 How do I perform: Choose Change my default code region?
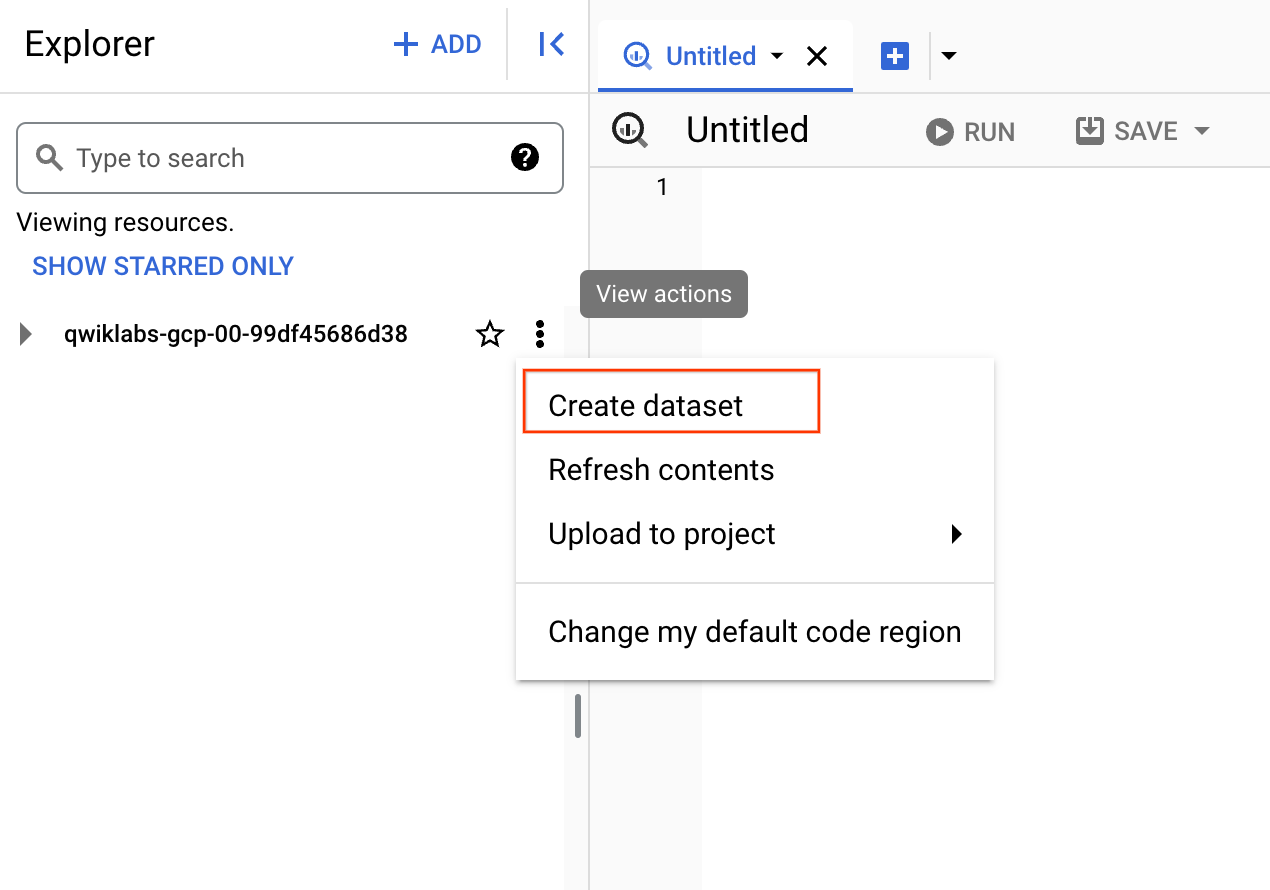coord(754,631)
